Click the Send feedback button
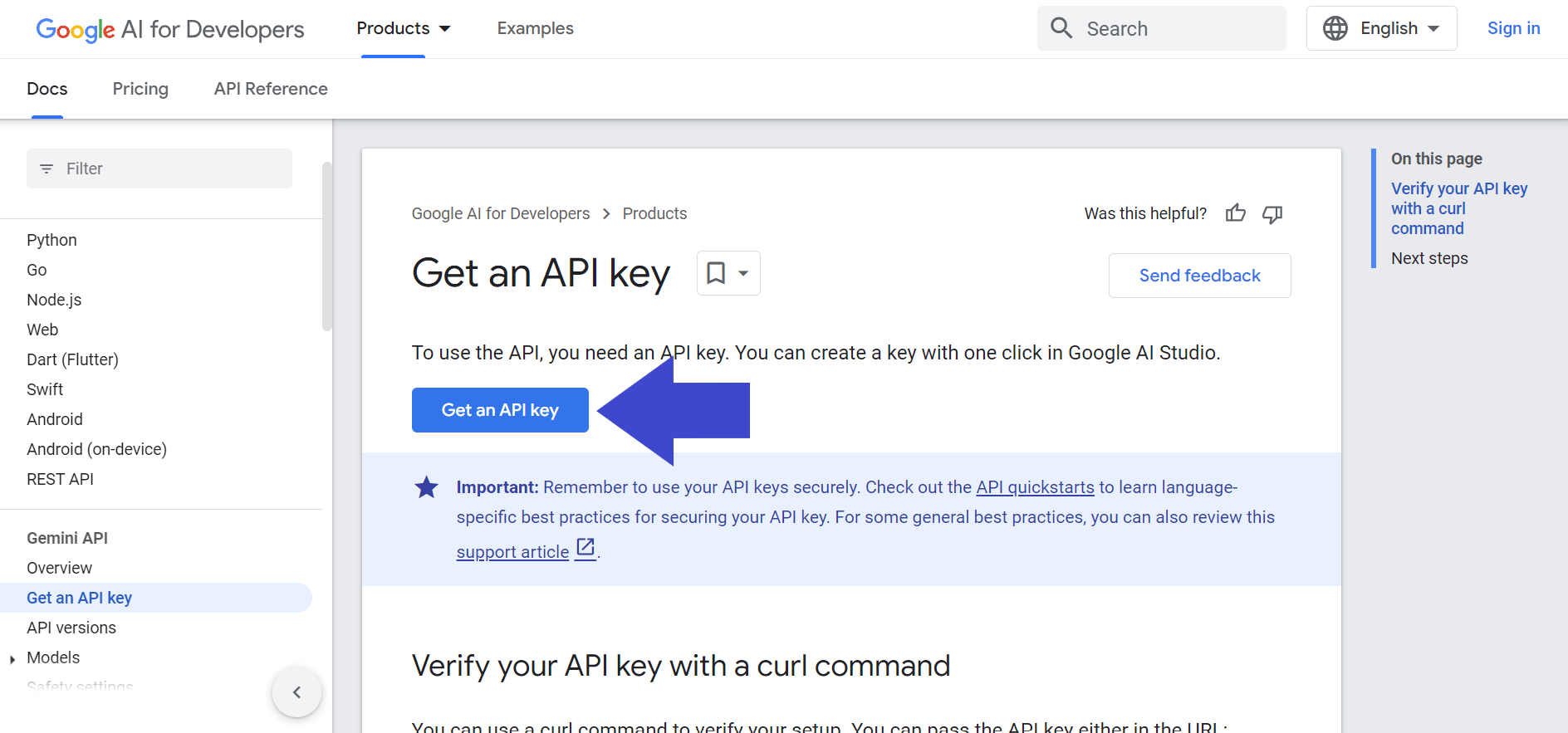This screenshot has width=1568, height=733. [x=1199, y=275]
